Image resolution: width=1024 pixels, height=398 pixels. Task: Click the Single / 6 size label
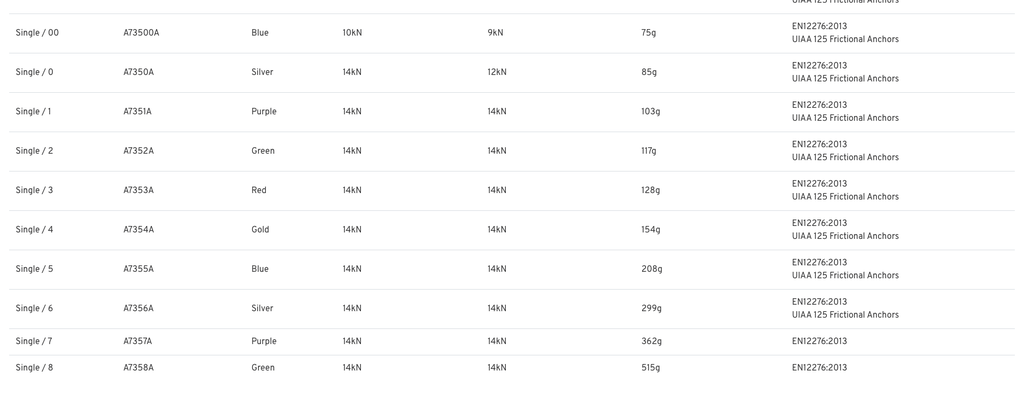[35, 308]
